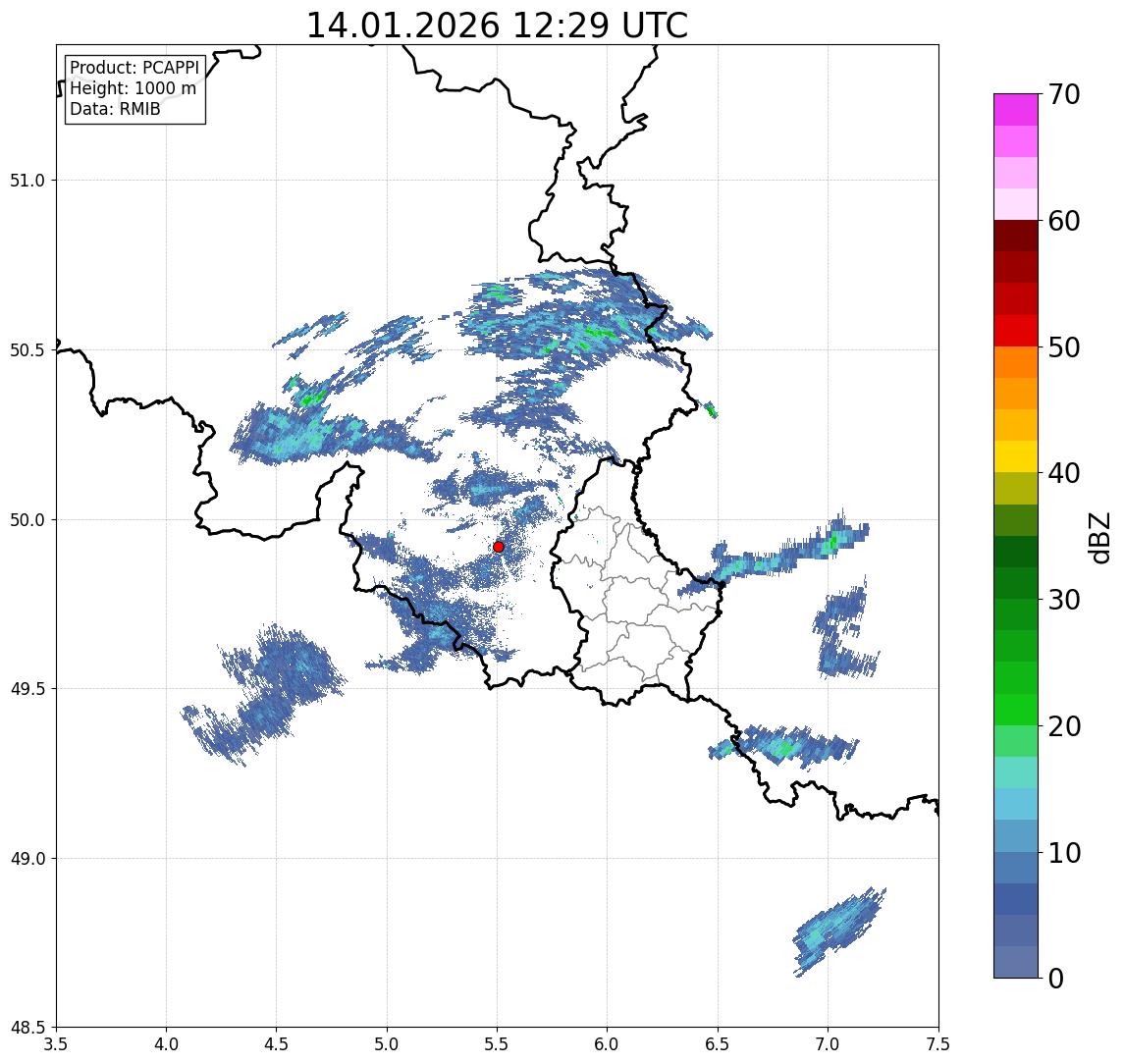Click the yellow colorbar segment above 40

[x=1016, y=456]
